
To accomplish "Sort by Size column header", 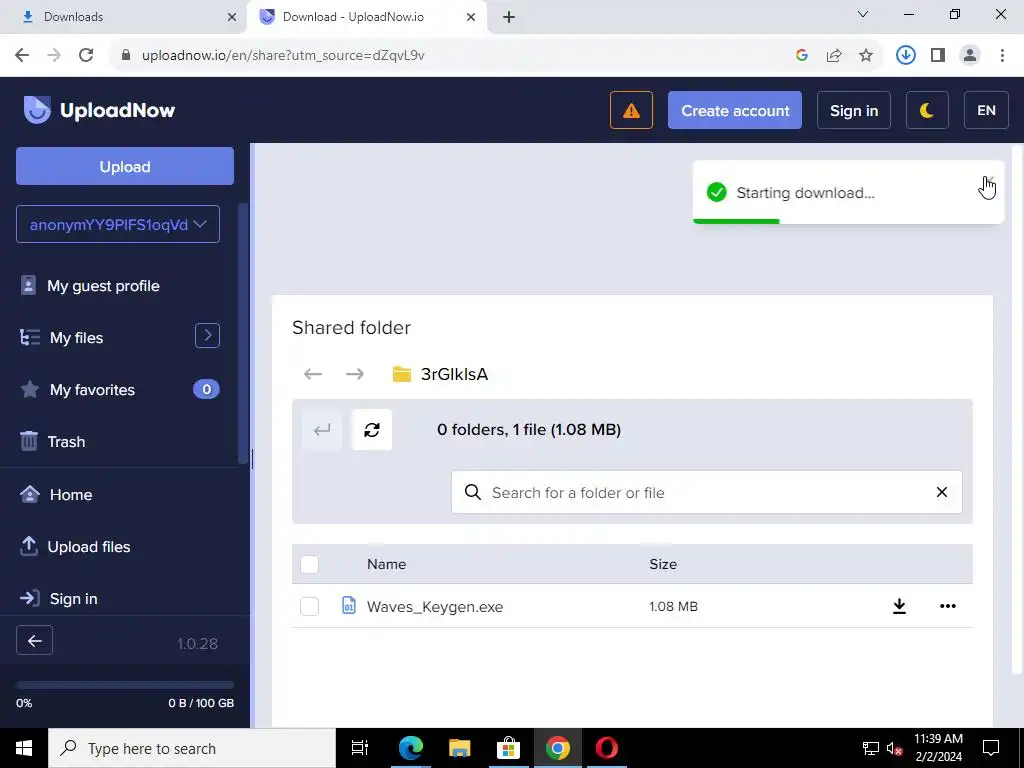I will [663, 564].
